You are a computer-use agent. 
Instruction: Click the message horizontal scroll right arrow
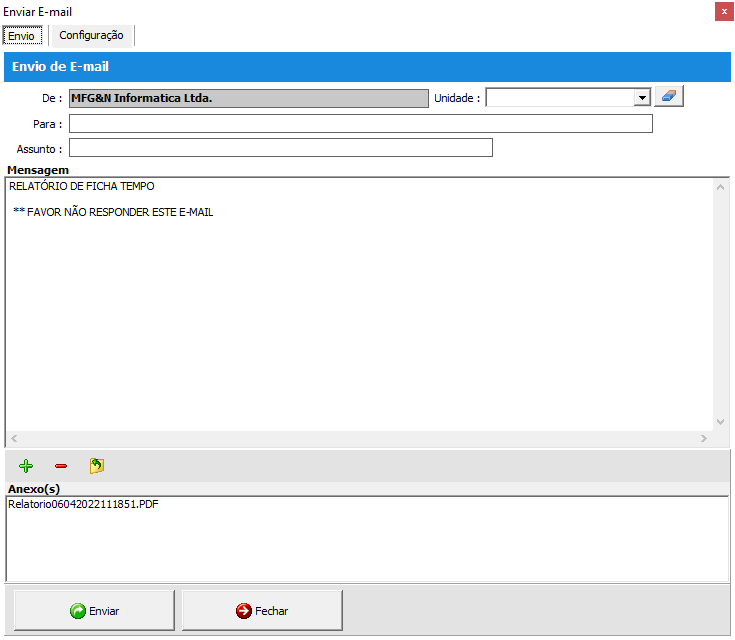(x=704, y=438)
